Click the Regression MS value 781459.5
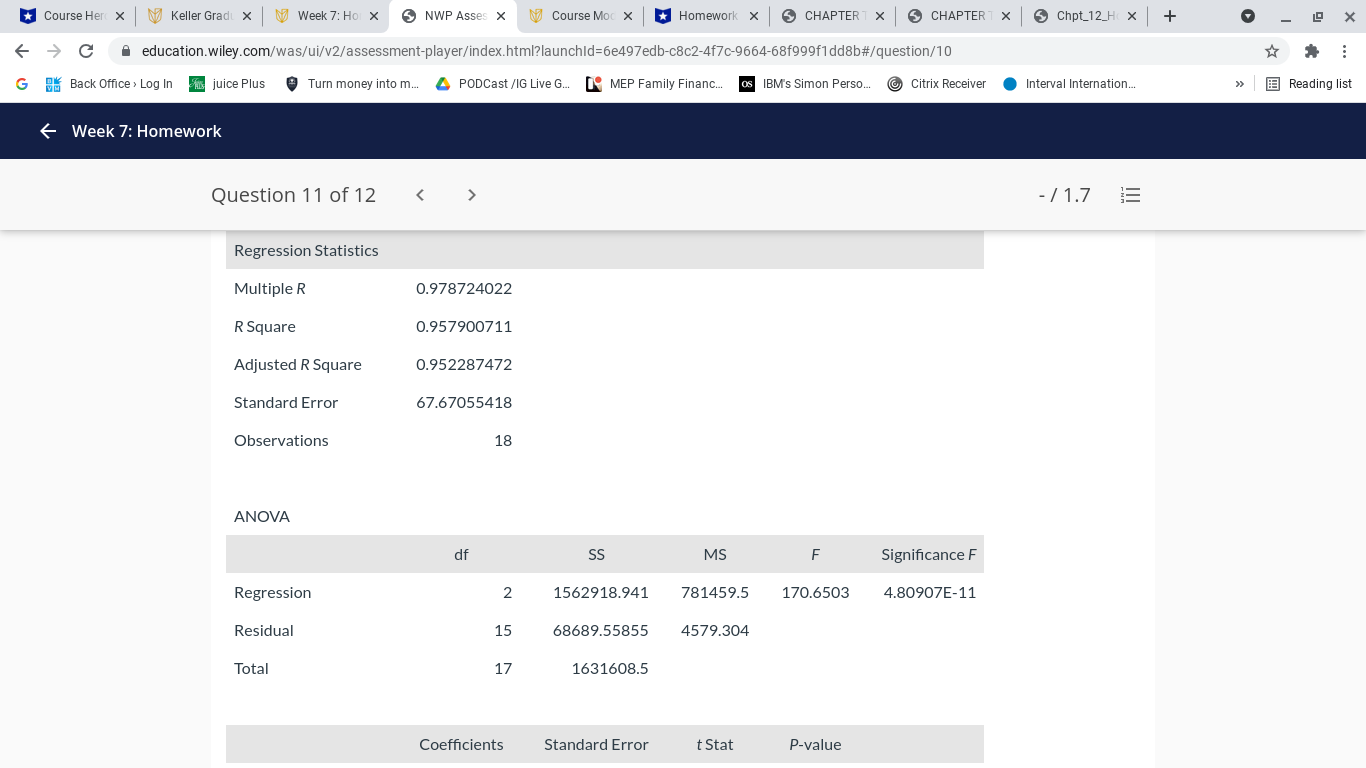This screenshot has height=768, width=1366. click(715, 592)
